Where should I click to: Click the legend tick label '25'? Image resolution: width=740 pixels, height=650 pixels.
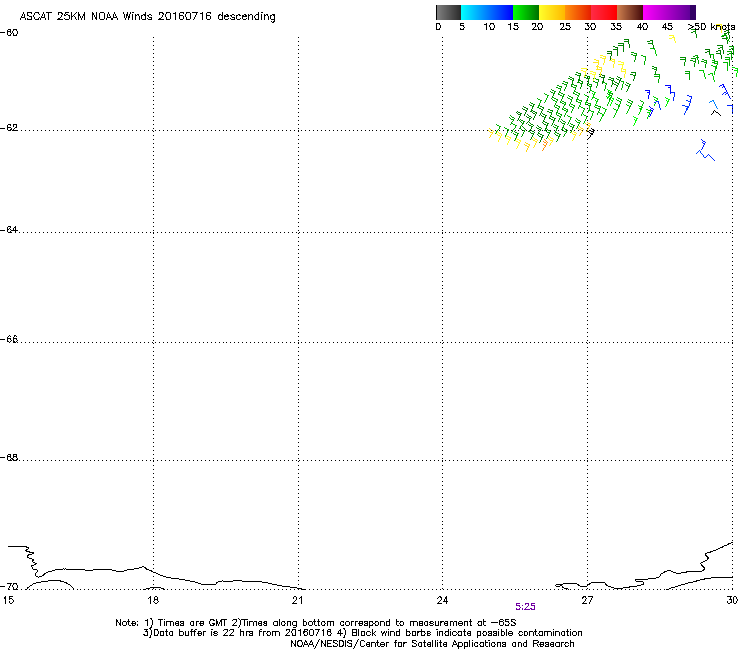tap(565, 27)
